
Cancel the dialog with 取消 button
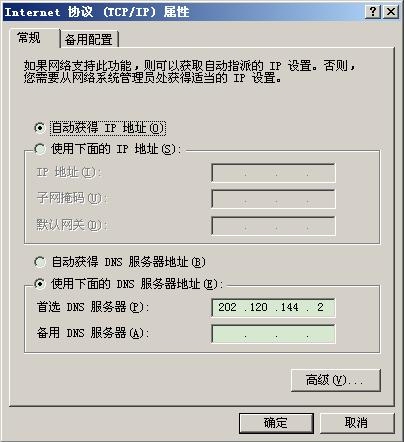[357, 423]
